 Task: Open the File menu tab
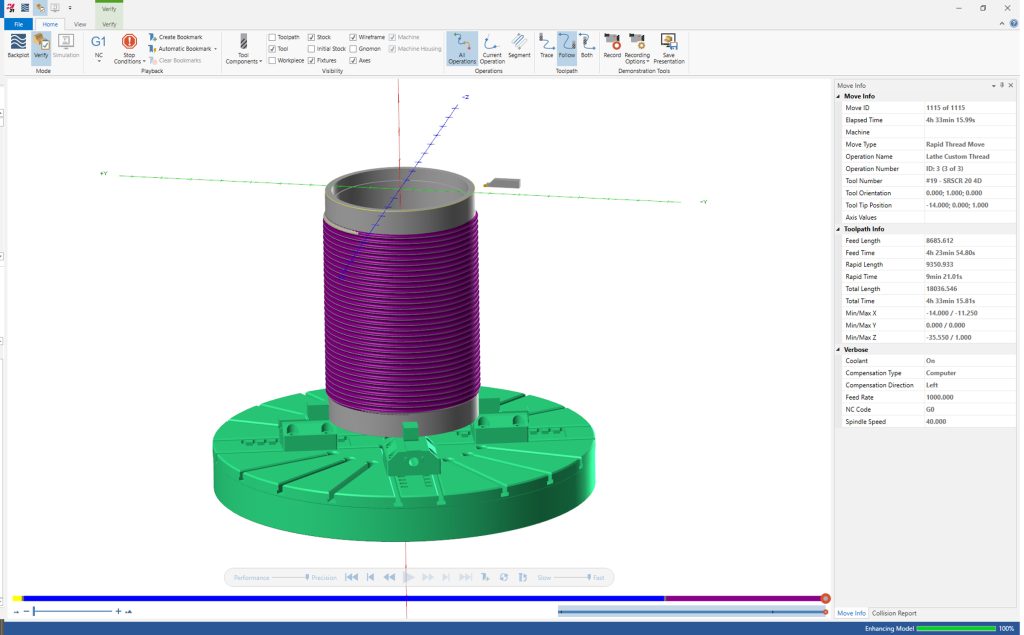tap(18, 23)
